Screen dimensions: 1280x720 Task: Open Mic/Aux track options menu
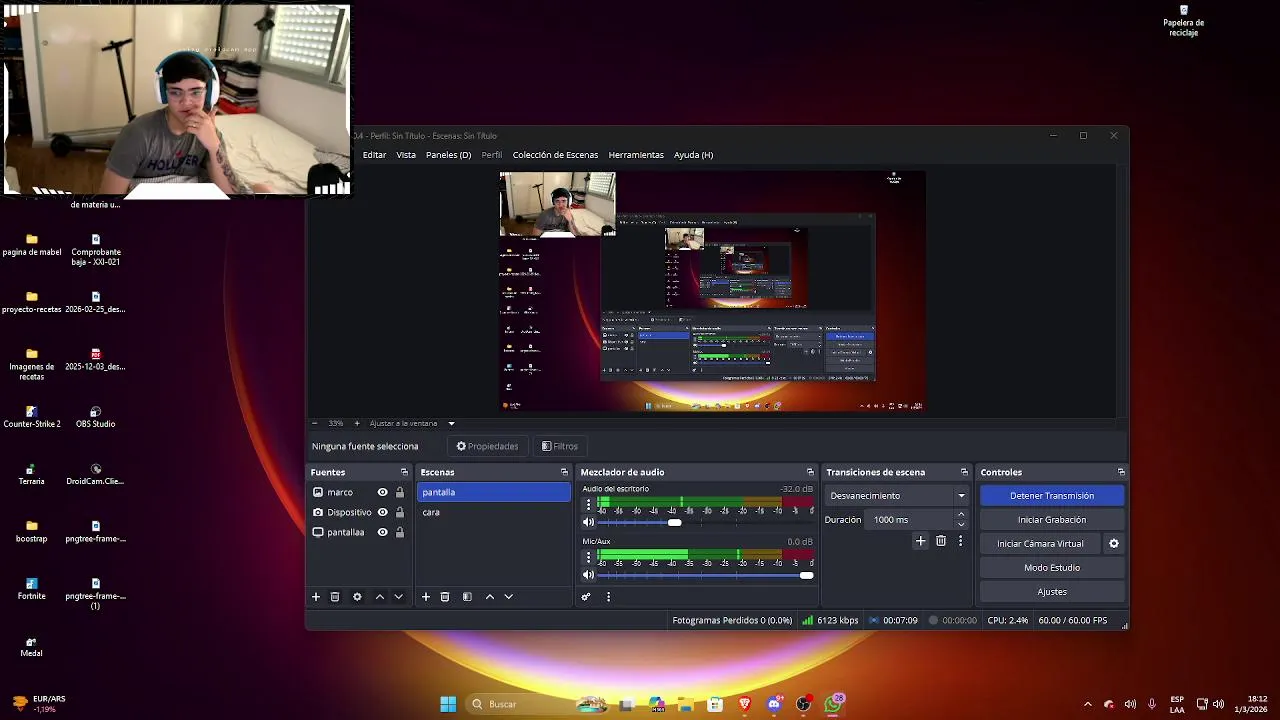click(589, 557)
